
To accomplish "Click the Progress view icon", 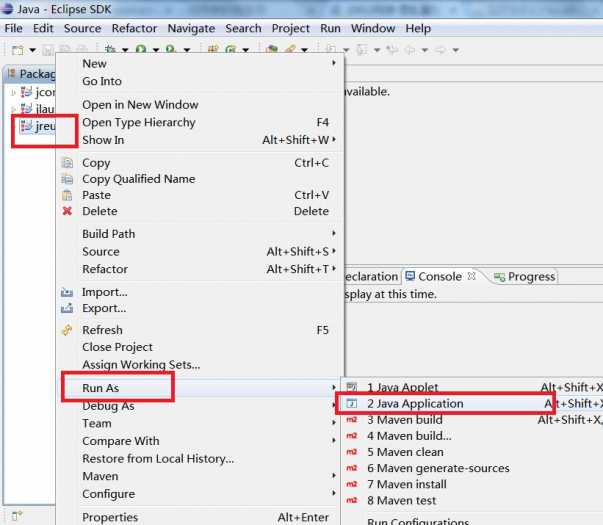I will click(x=499, y=277).
